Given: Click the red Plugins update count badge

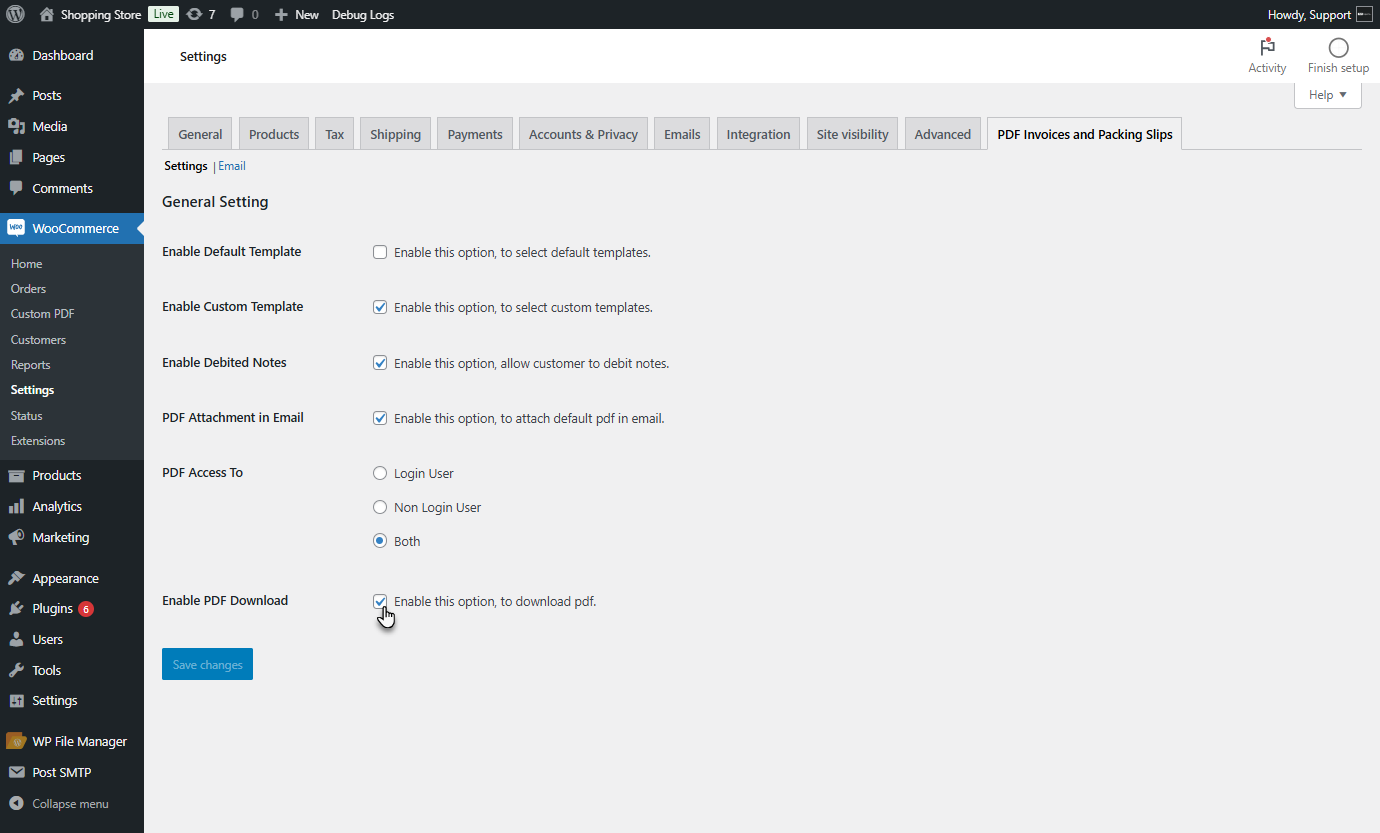Looking at the screenshot, I should pyautogui.click(x=86, y=608).
